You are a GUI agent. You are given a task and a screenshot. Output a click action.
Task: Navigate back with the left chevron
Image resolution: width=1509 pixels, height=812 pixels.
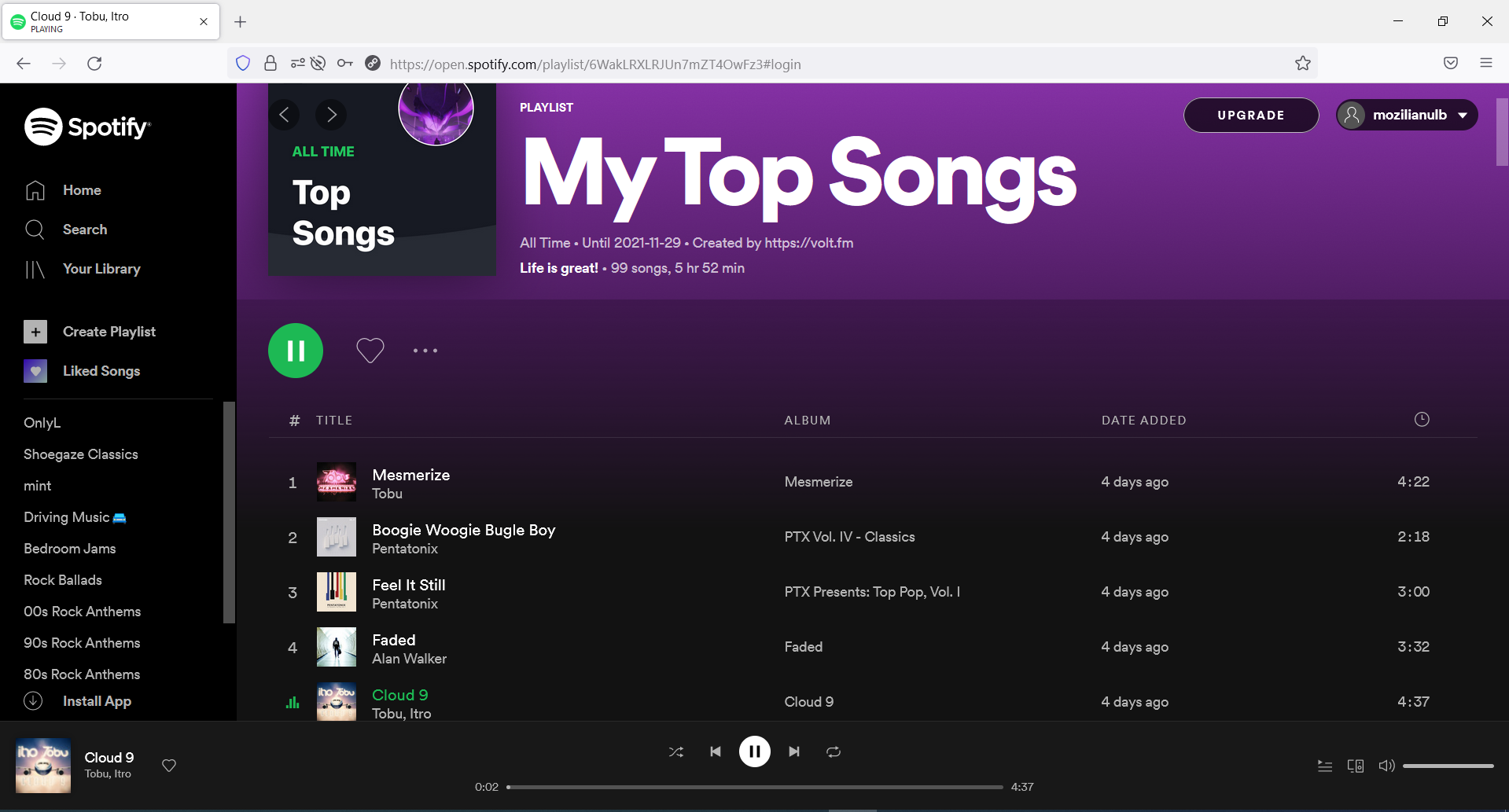pyautogui.click(x=285, y=114)
